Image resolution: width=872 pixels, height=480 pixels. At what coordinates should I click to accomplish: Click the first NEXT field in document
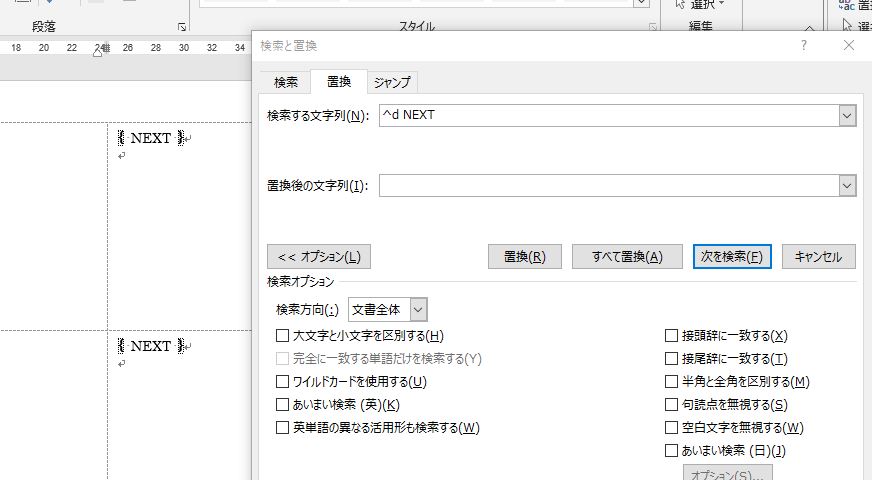pyautogui.click(x=151, y=138)
